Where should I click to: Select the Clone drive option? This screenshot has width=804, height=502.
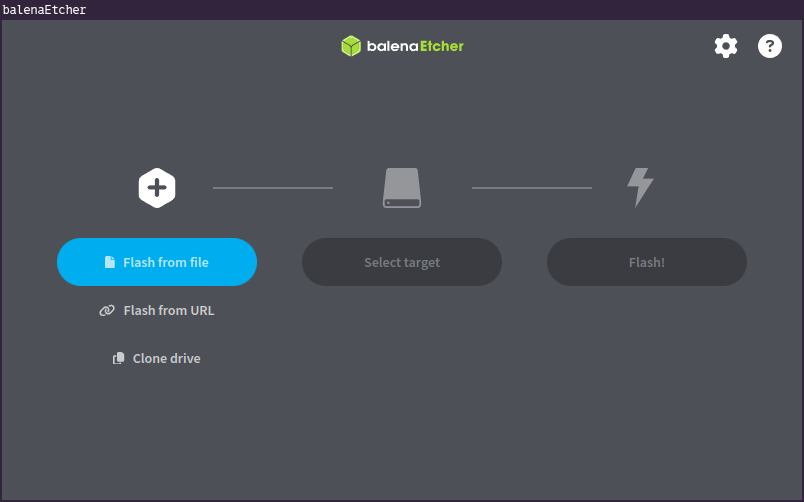166,359
